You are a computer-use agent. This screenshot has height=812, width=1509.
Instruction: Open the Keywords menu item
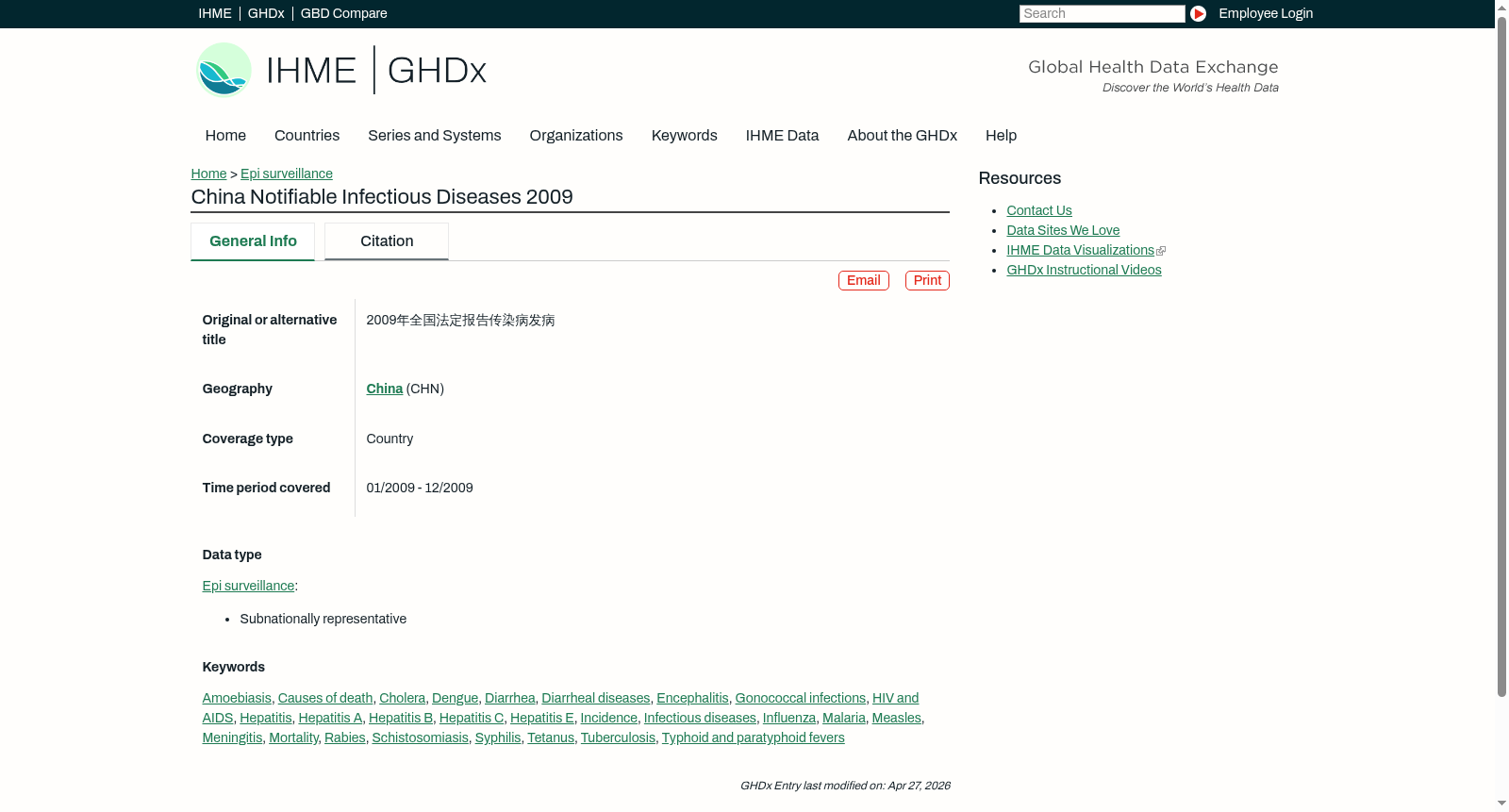tap(685, 136)
